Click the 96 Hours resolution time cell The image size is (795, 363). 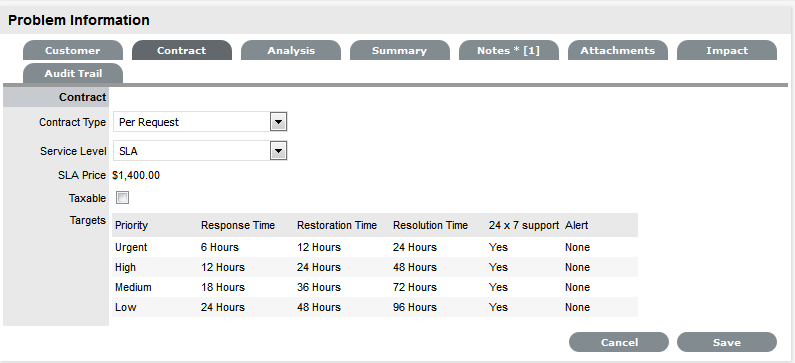tap(415, 307)
